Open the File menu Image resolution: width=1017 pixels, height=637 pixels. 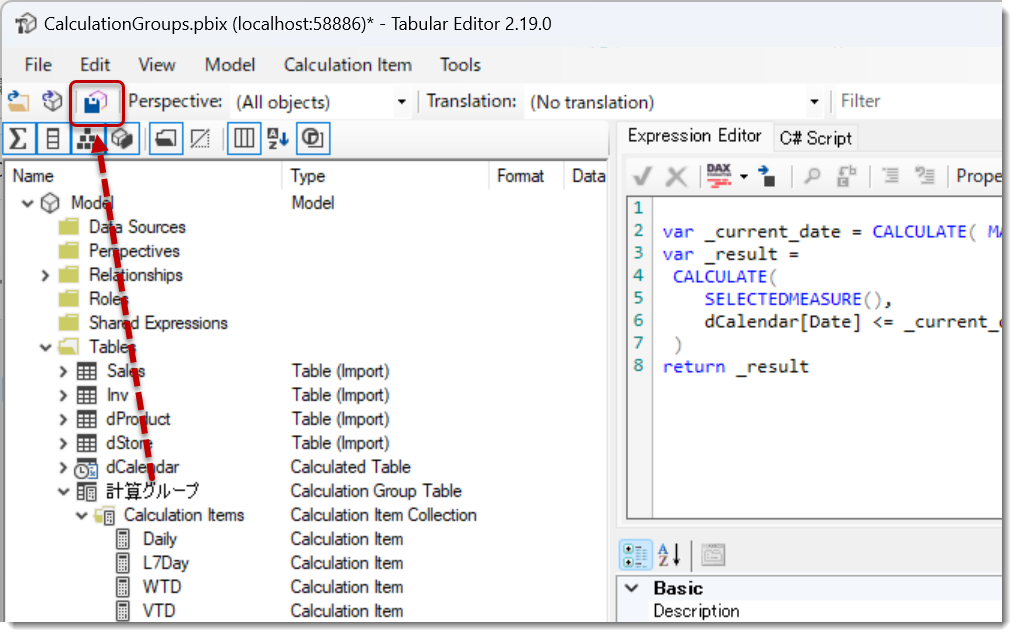pos(38,65)
